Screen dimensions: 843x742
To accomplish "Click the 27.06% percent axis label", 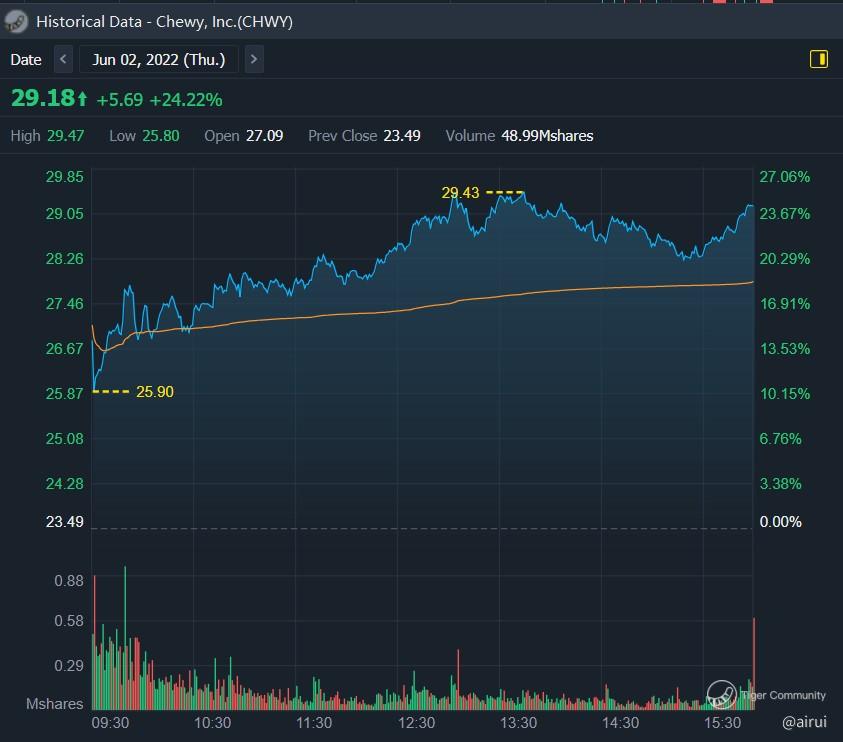I will point(784,177).
